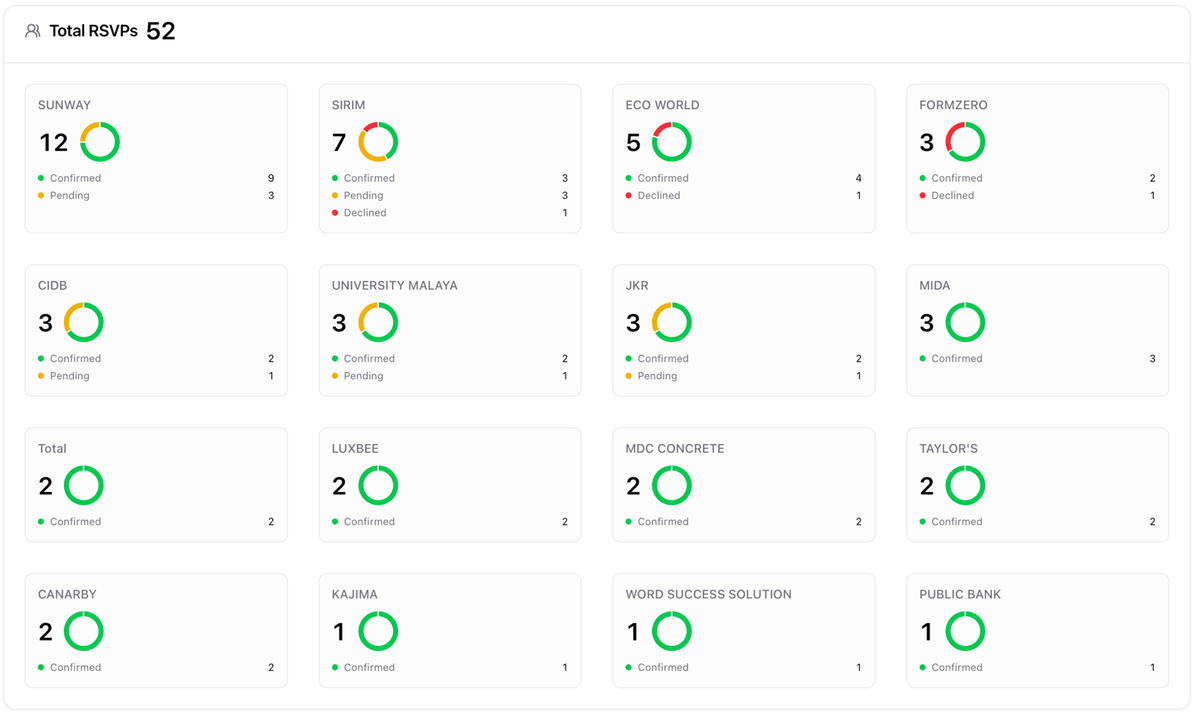
Task: Click the Confirmed row in KAJIMA card
Action: click(x=450, y=667)
